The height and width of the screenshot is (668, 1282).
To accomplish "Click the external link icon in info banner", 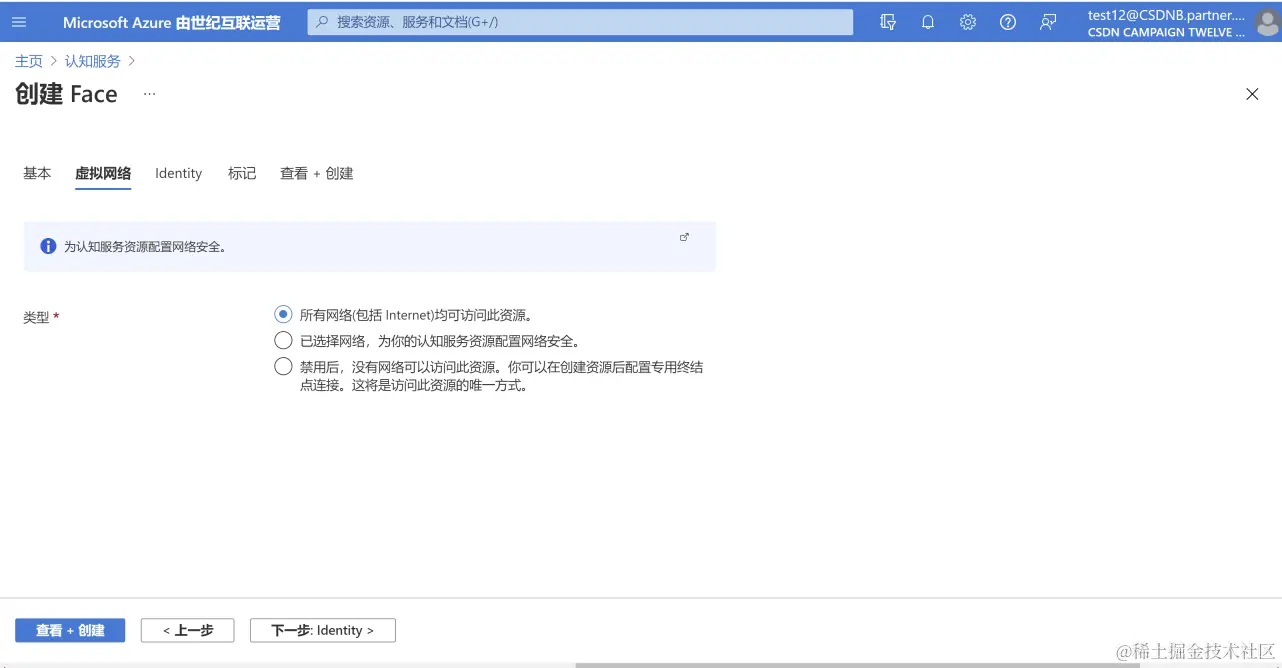I will [x=684, y=237].
